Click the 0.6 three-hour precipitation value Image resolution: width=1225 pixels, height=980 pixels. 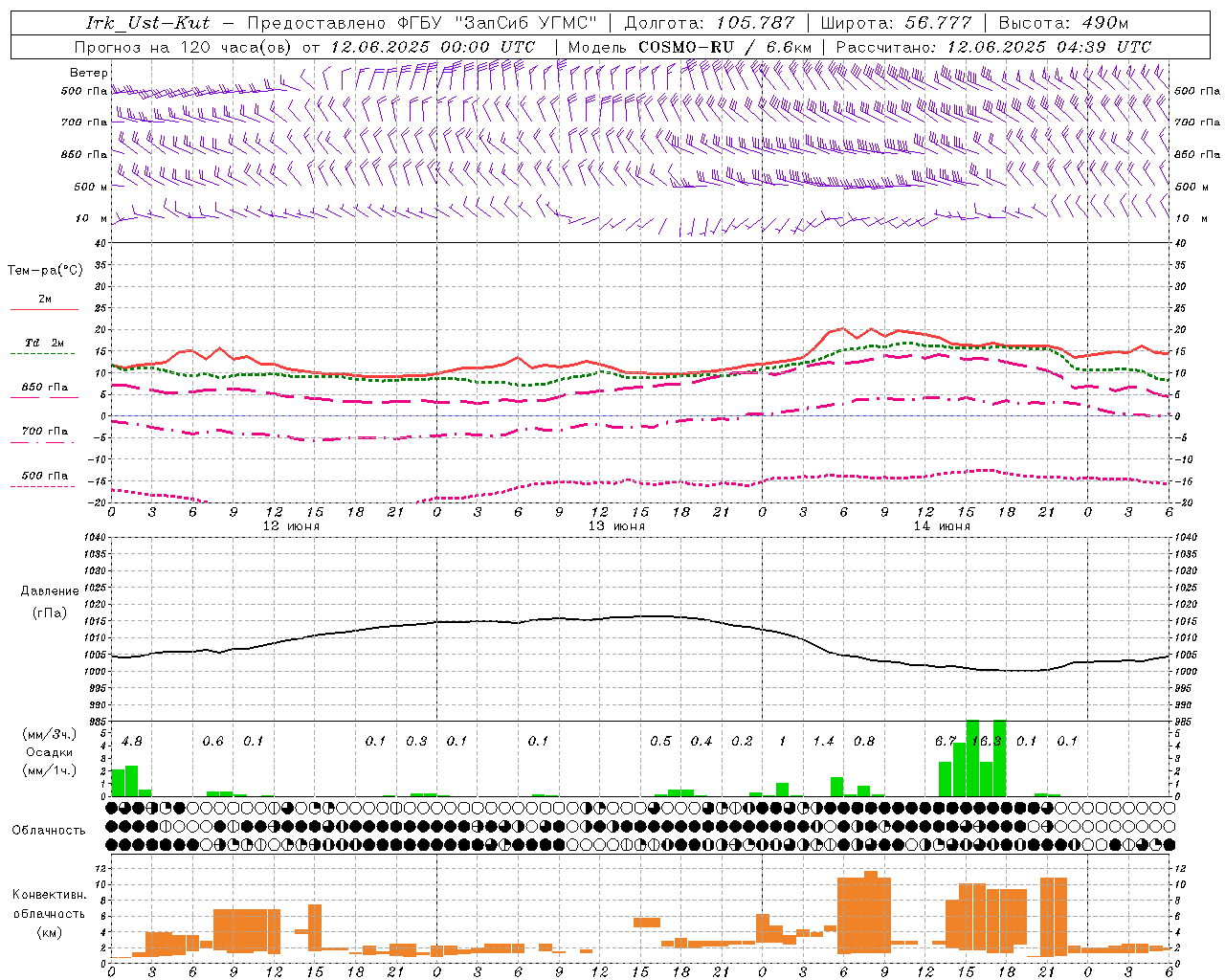pyautogui.click(x=213, y=741)
